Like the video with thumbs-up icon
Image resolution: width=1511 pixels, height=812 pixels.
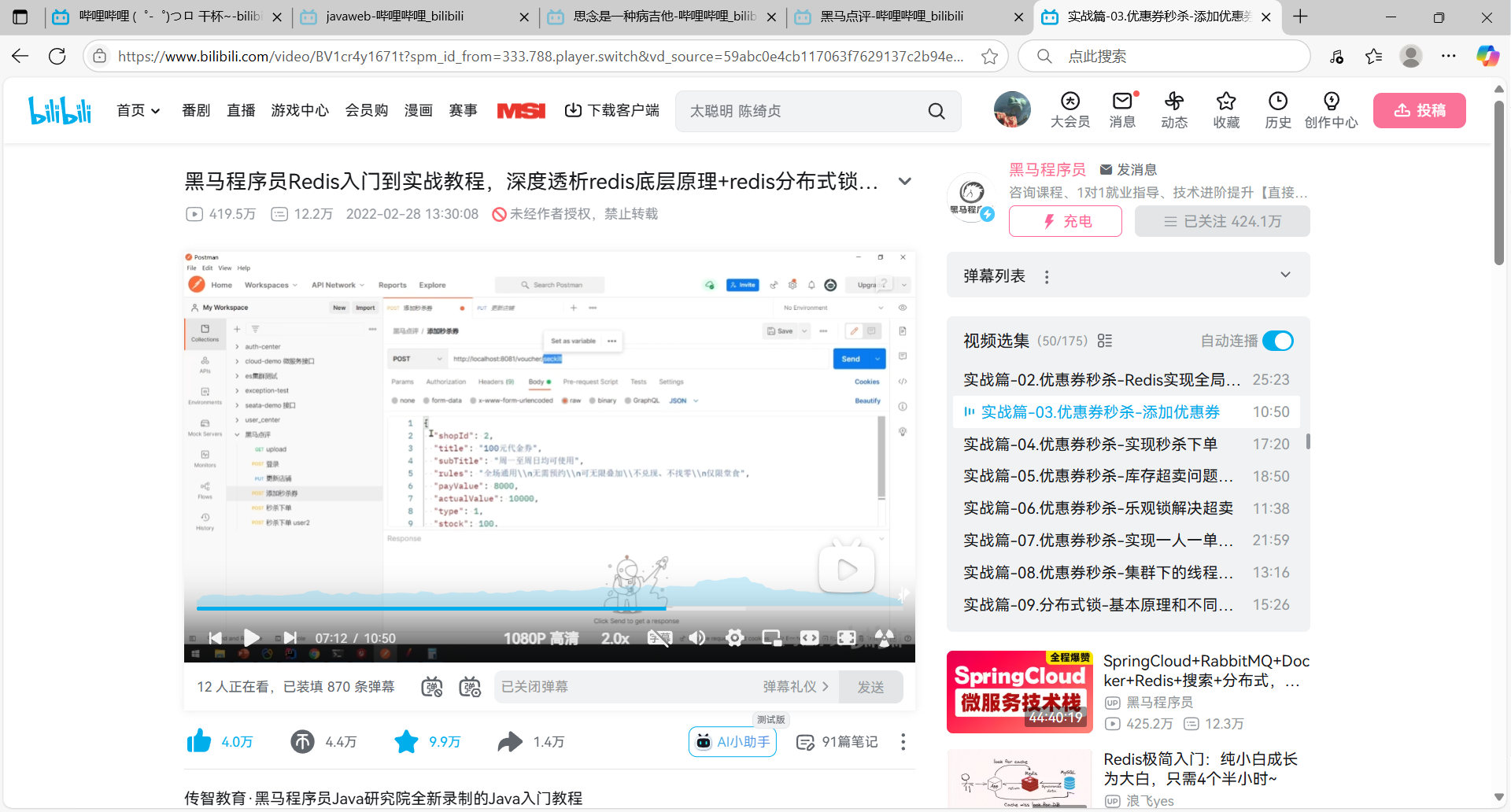(199, 741)
